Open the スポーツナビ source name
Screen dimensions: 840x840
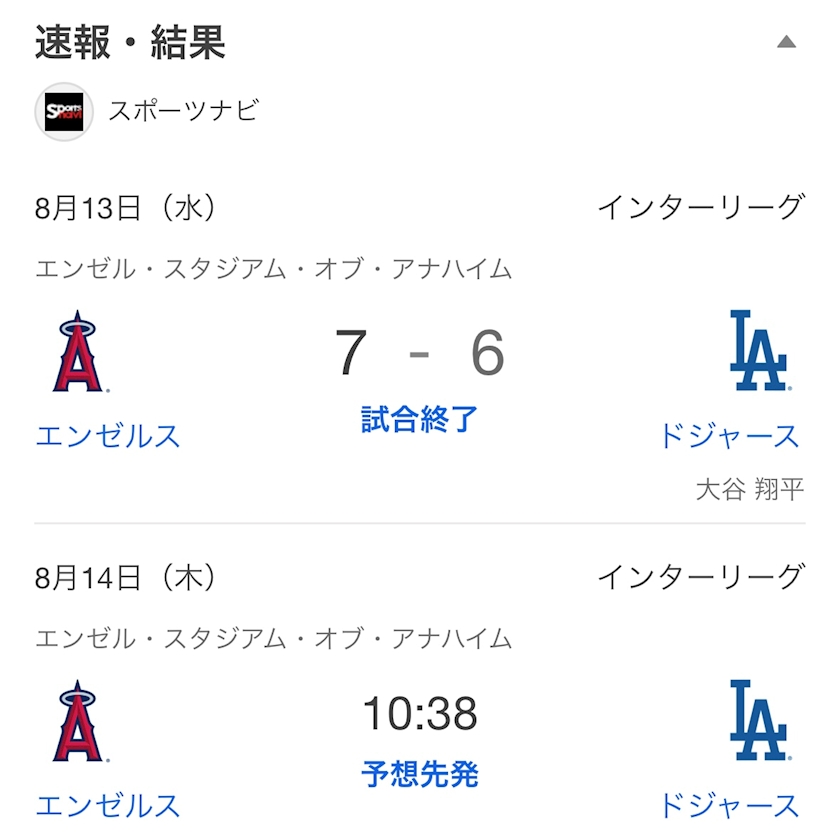[x=183, y=111]
